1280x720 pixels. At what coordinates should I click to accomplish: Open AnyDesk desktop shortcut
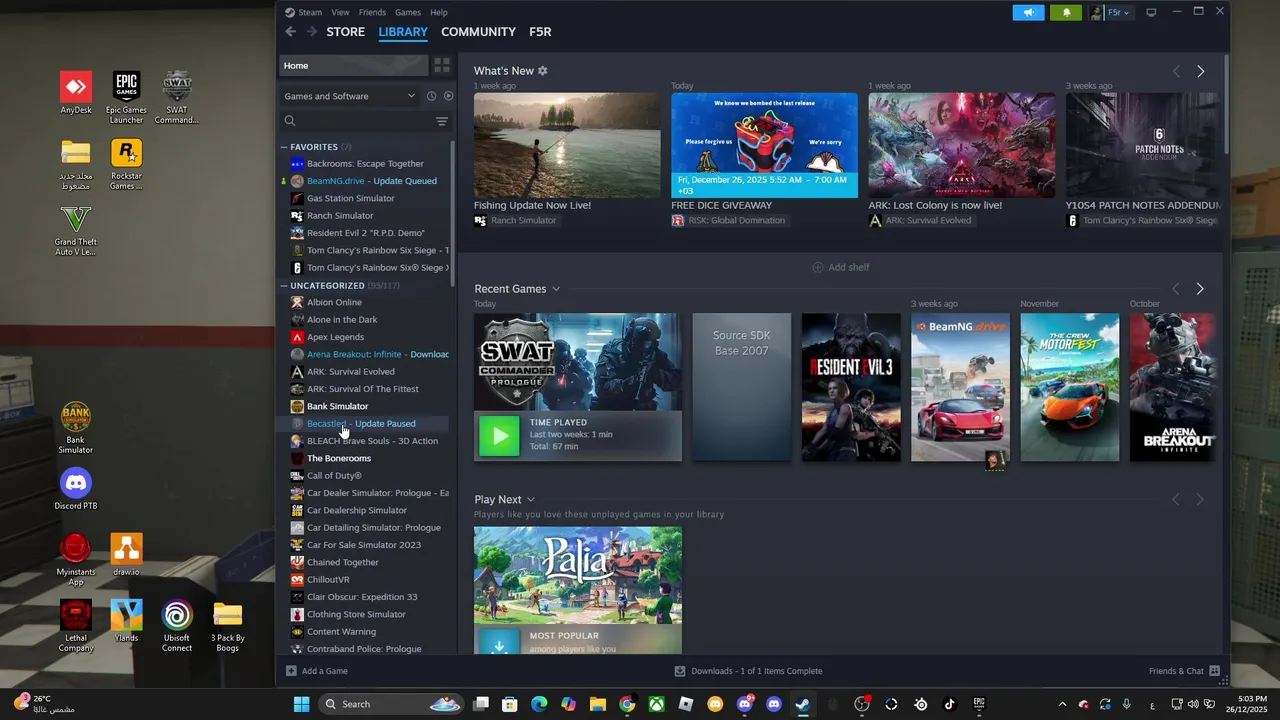(x=76, y=93)
